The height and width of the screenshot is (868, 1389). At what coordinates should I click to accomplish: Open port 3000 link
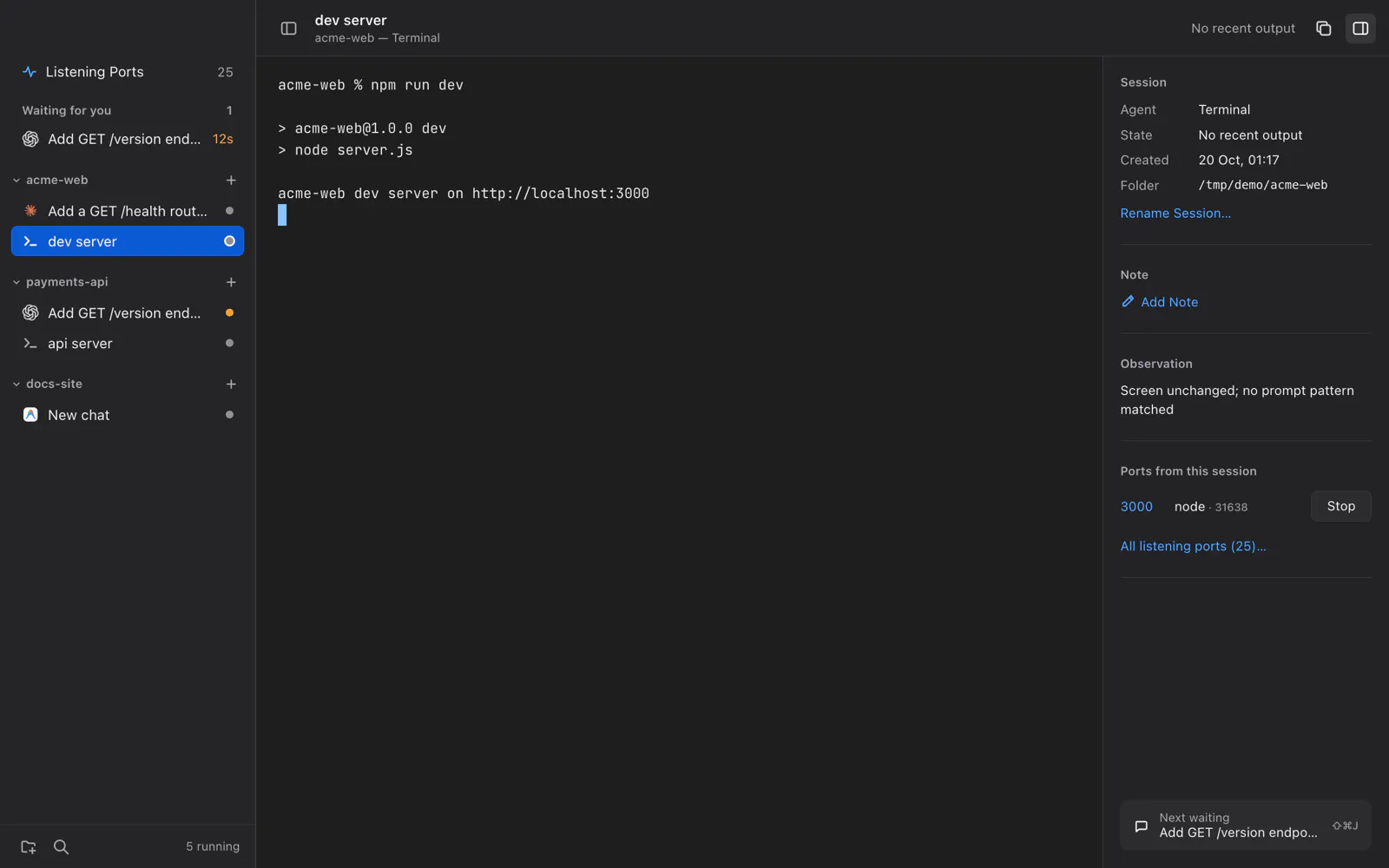[1136, 507]
